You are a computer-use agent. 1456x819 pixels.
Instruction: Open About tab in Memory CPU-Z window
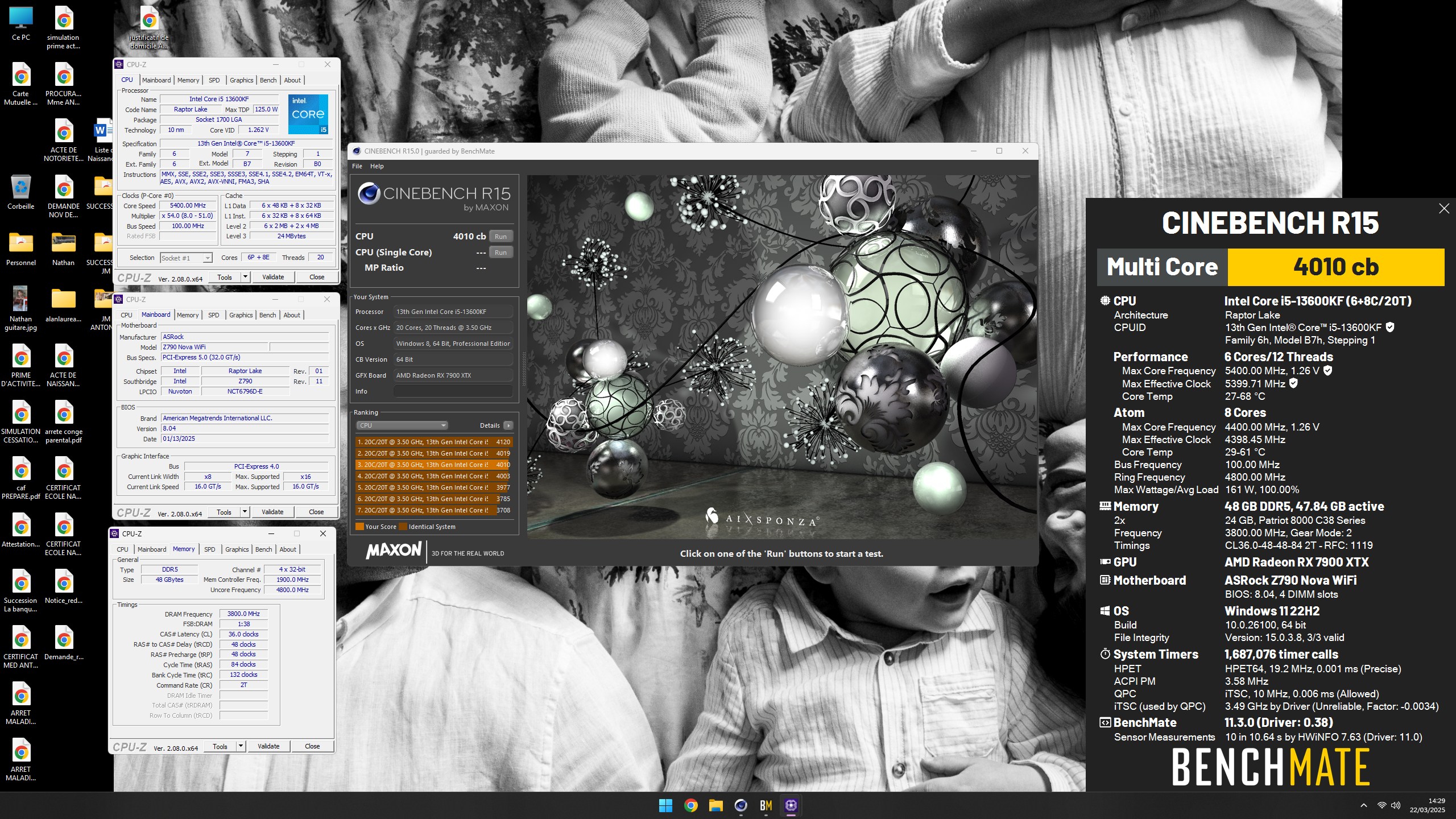click(288, 549)
